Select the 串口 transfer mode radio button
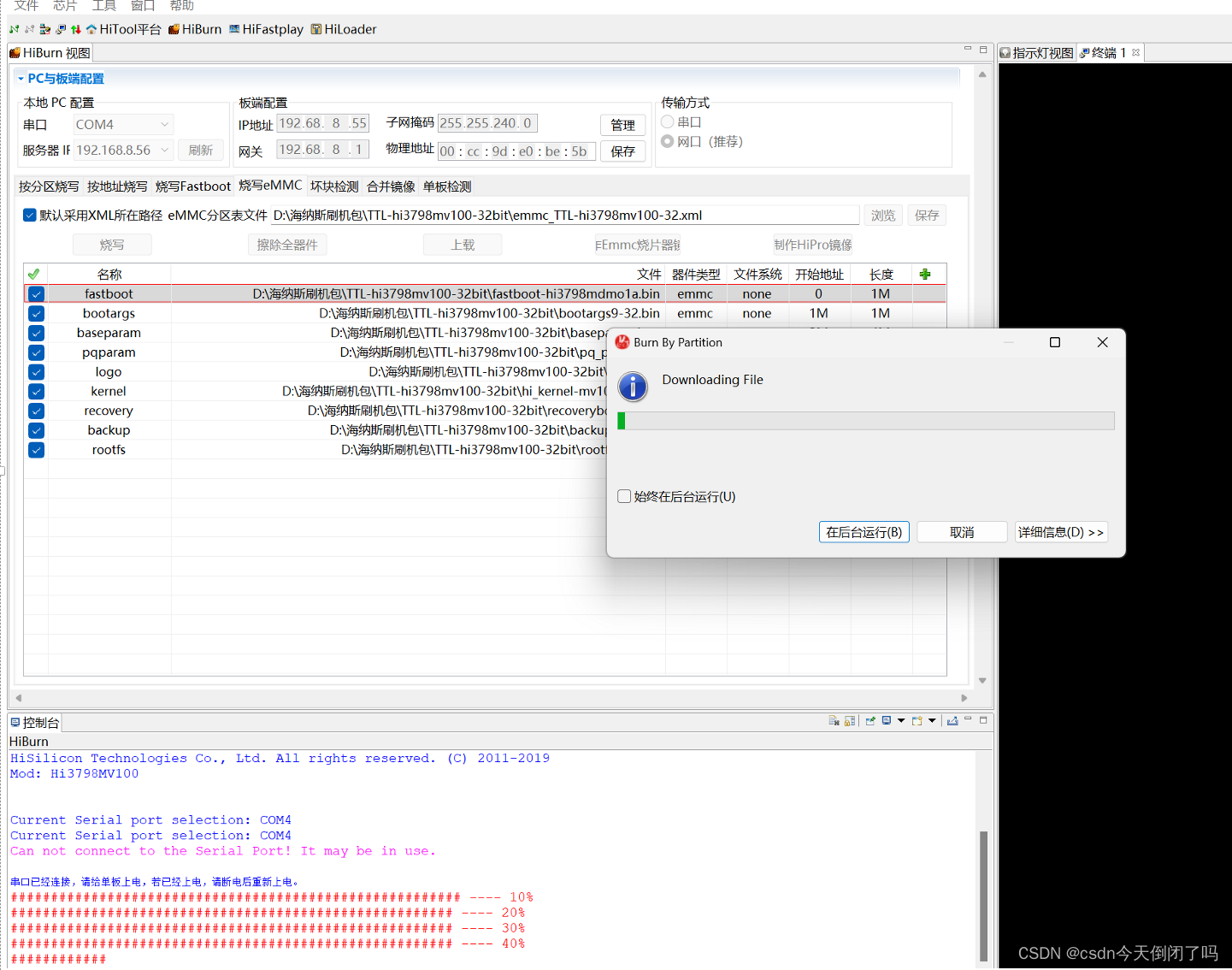The width and height of the screenshot is (1232, 970). (668, 122)
